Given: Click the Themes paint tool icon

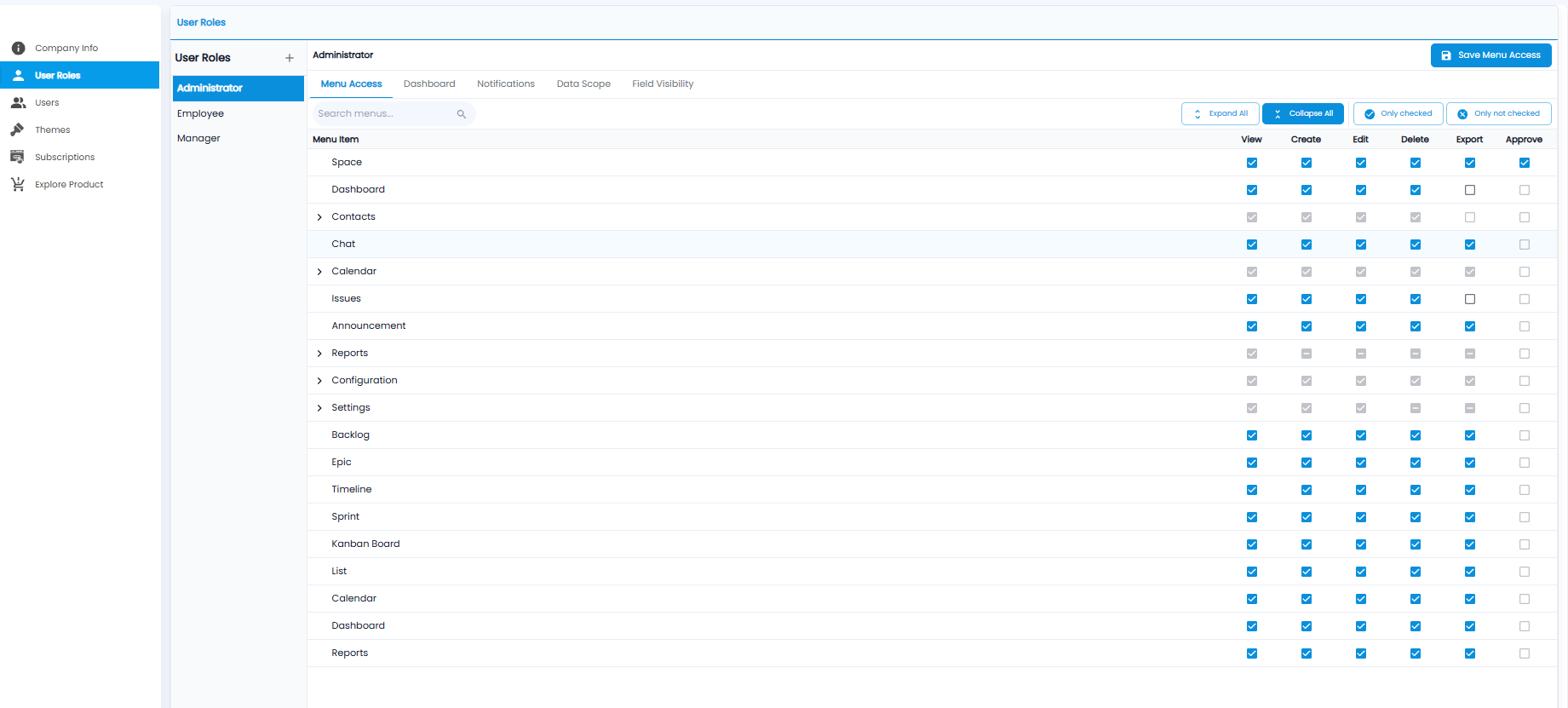Looking at the screenshot, I should [18, 130].
